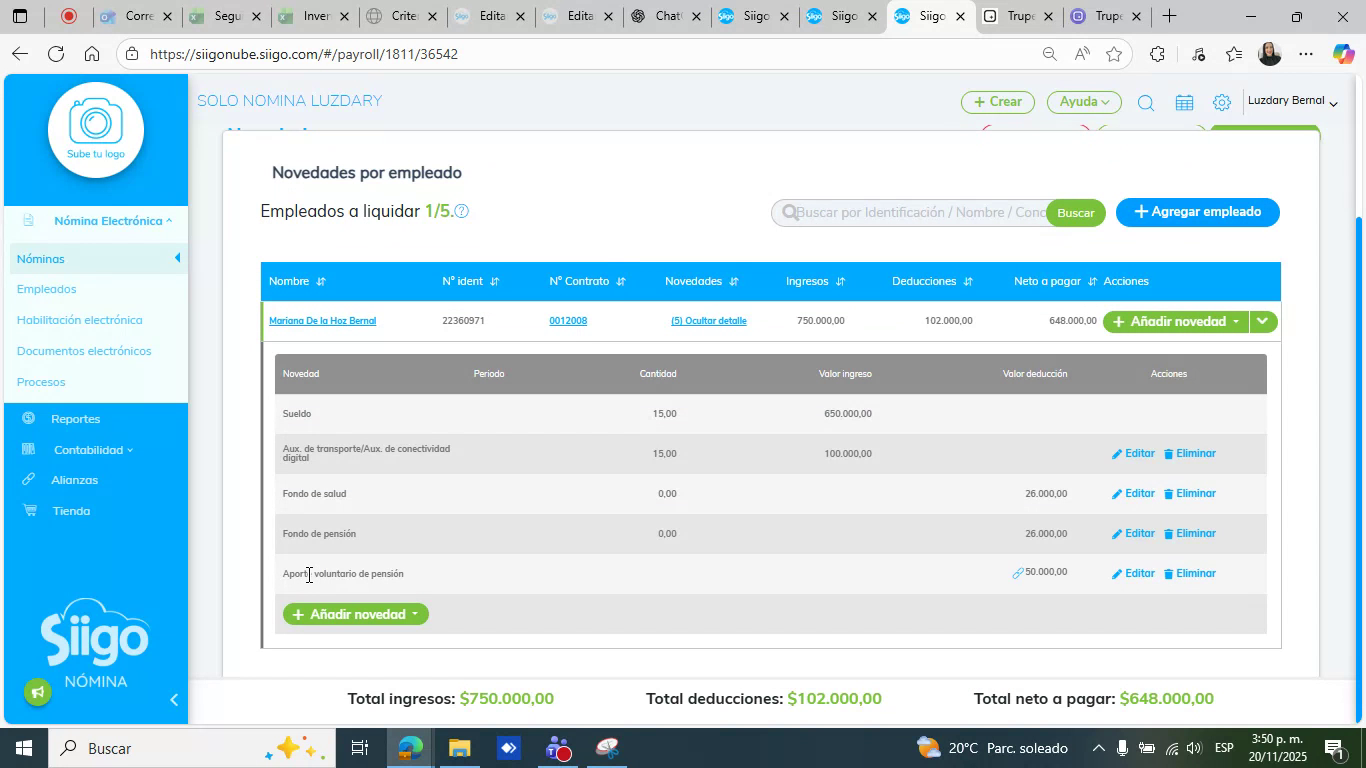The image size is (1366, 768).
Task: Expand the Contabilidad sidebar menu
Action: pyautogui.click(x=93, y=450)
